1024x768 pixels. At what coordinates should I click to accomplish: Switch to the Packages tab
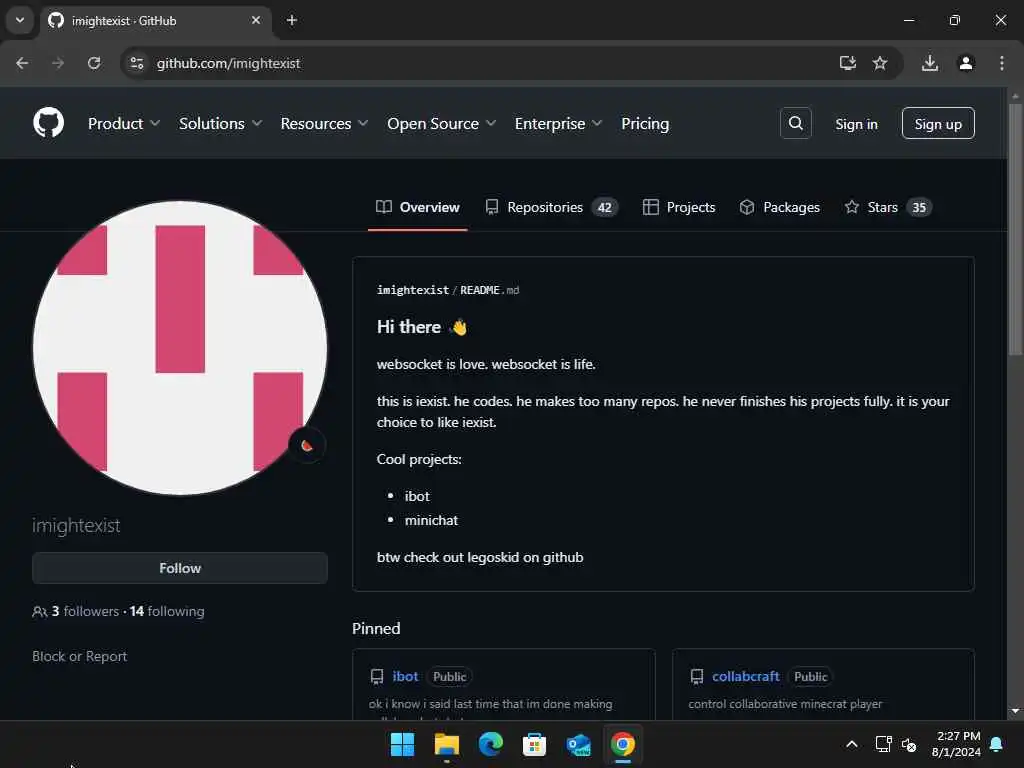point(780,207)
